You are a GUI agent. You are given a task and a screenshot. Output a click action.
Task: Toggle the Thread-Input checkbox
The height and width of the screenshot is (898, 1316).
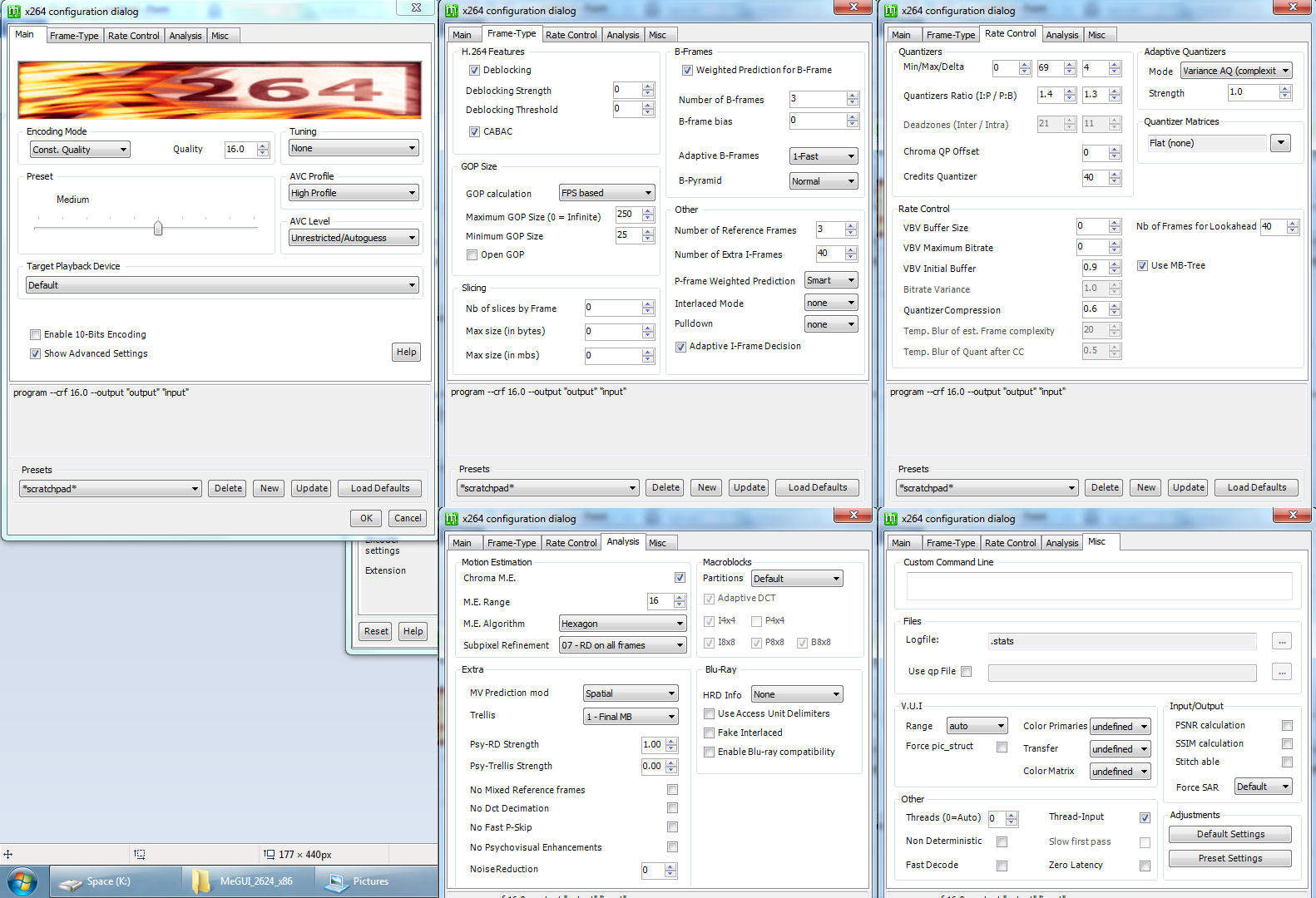pos(1145,818)
